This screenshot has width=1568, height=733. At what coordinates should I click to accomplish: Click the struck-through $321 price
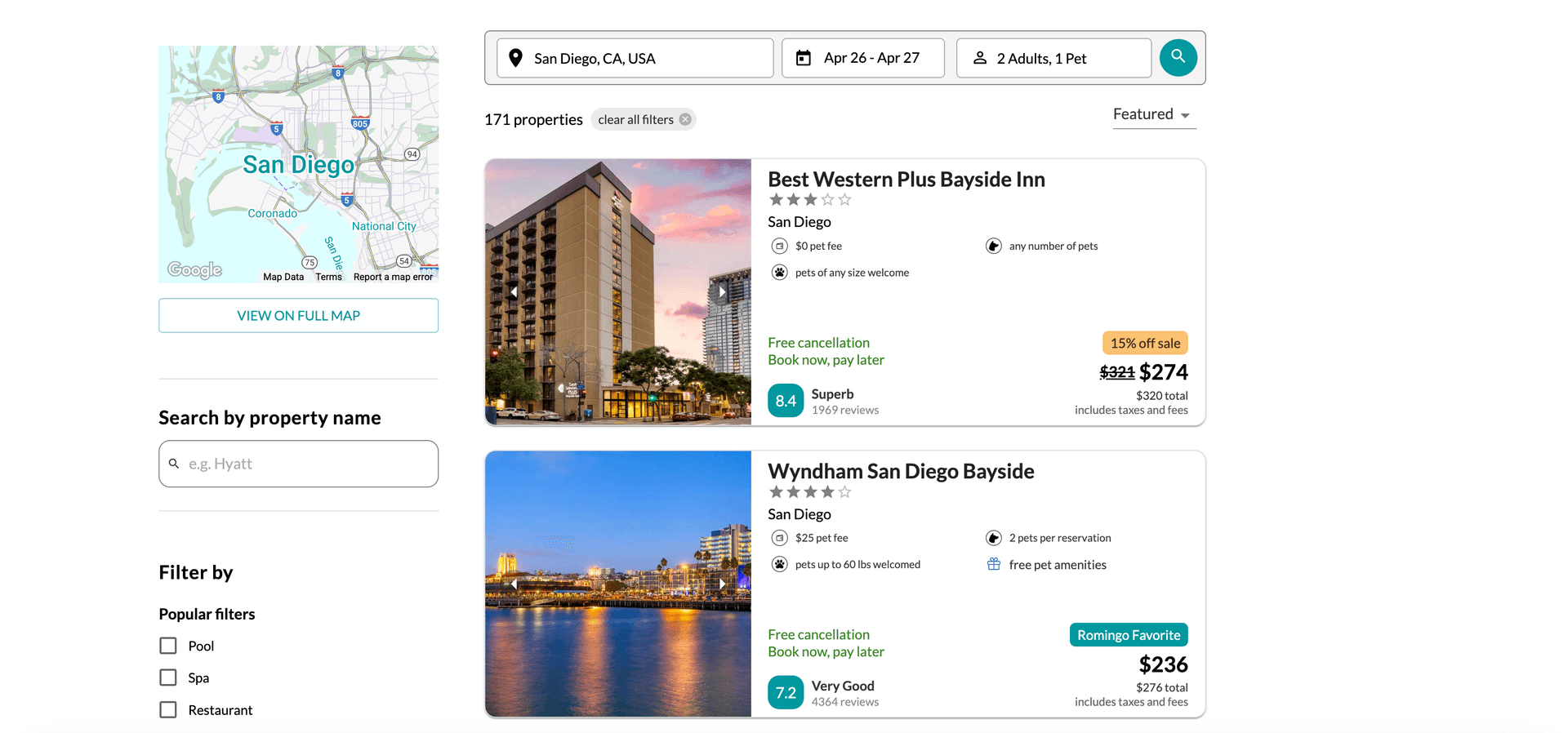pyautogui.click(x=1117, y=372)
